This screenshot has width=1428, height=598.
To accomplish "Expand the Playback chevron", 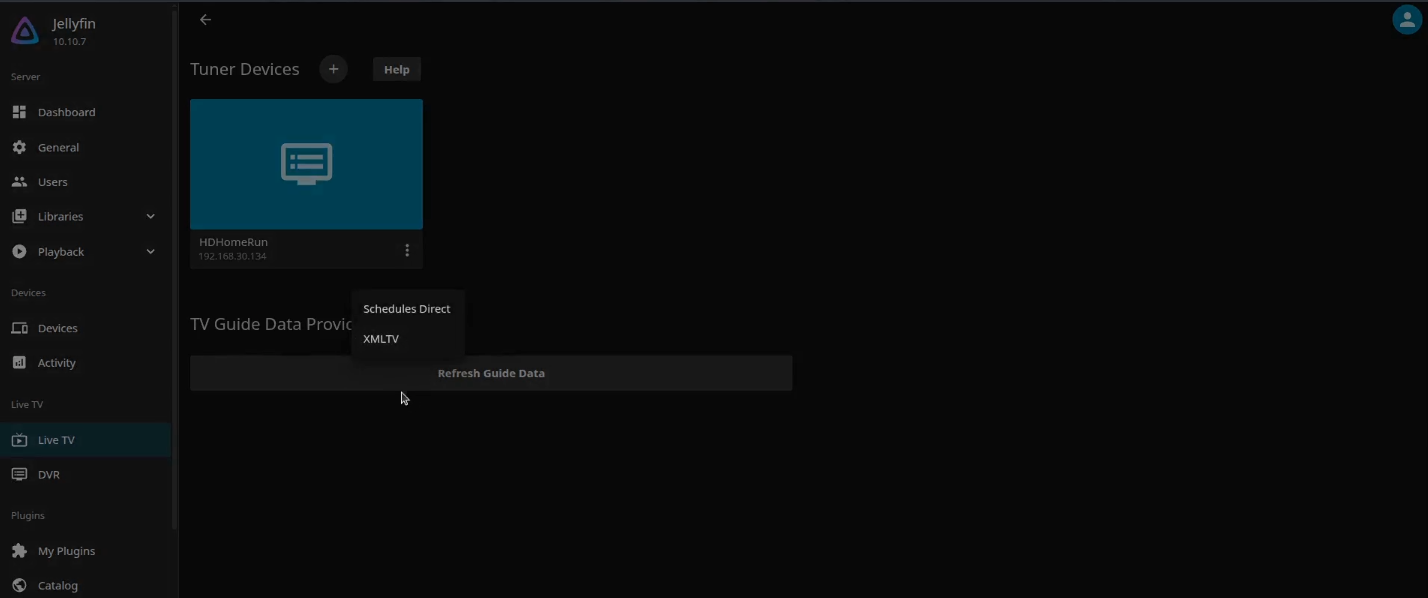I will 151,251.
